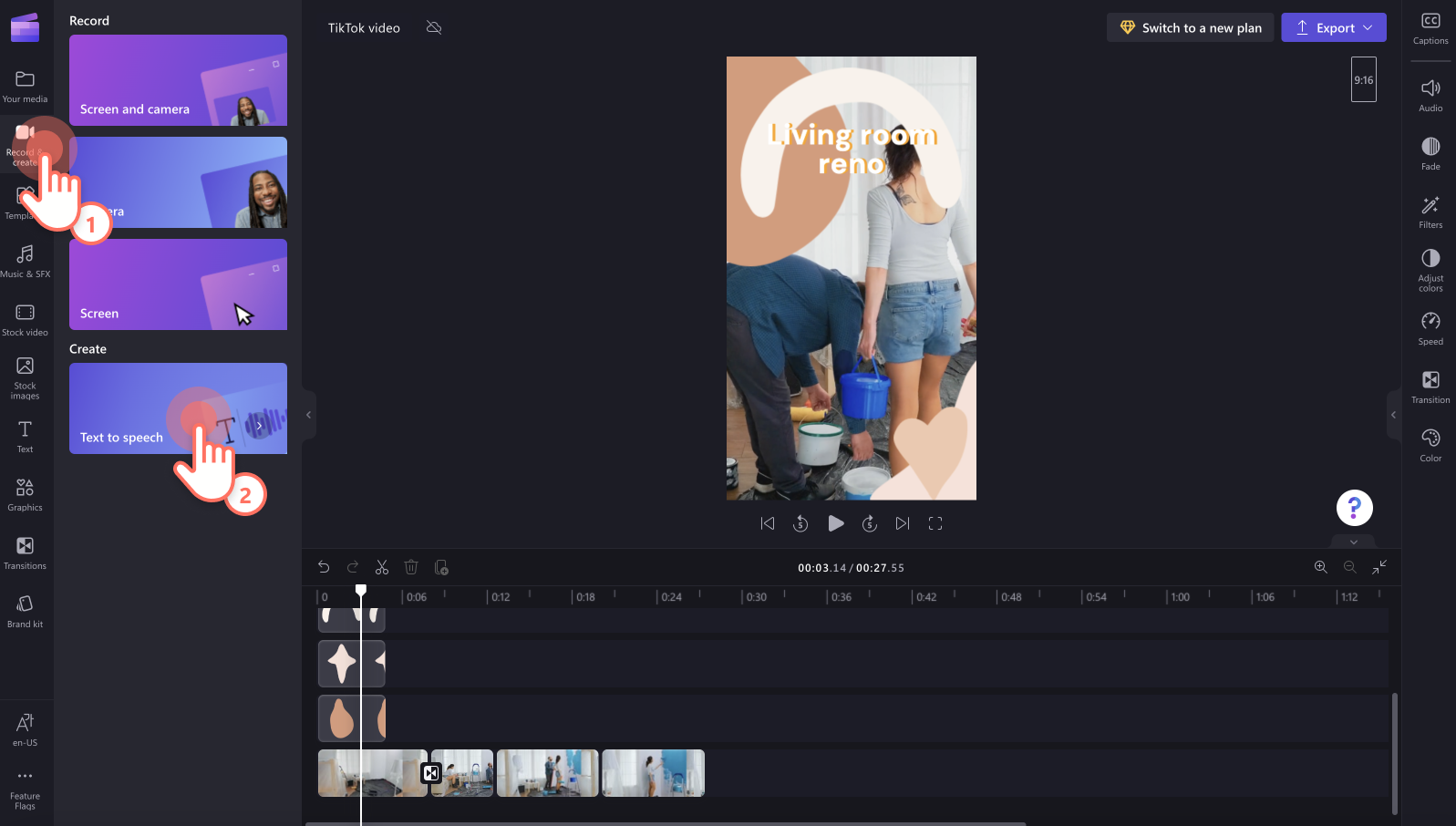Open the Text to speech creator
Image resolution: width=1456 pixels, height=826 pixels.
(x=178, y=408)
